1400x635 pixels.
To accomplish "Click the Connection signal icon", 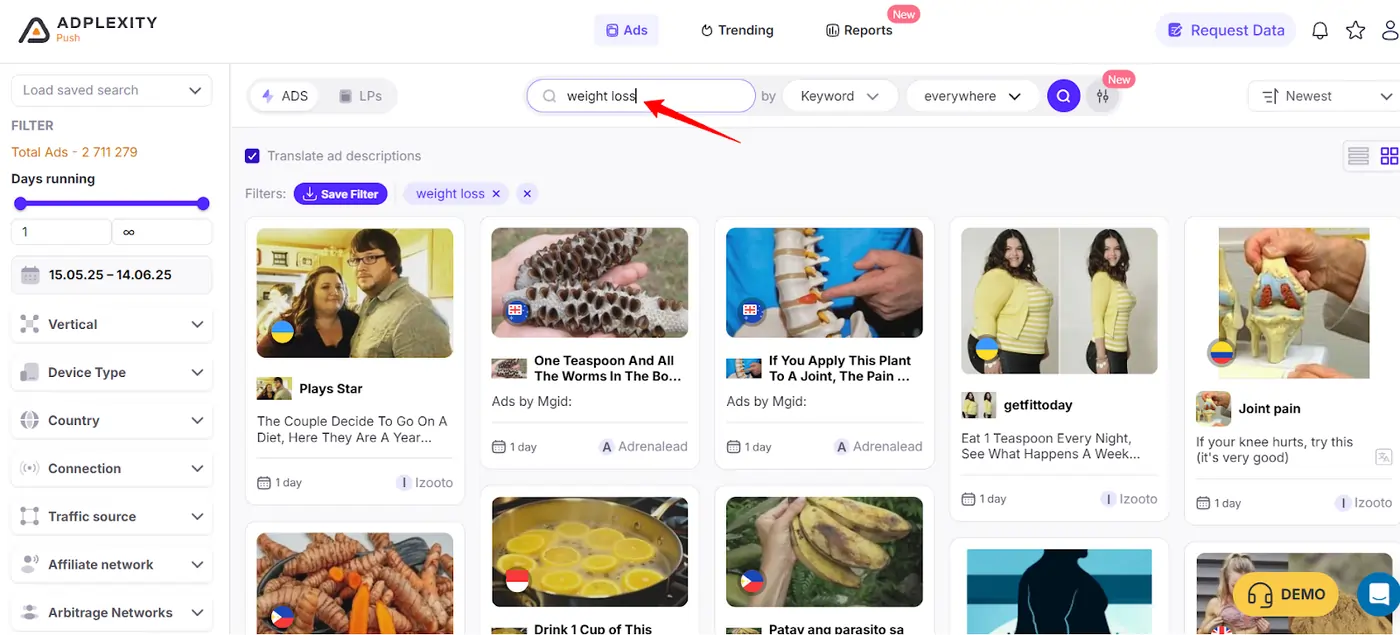I will 30,468.
